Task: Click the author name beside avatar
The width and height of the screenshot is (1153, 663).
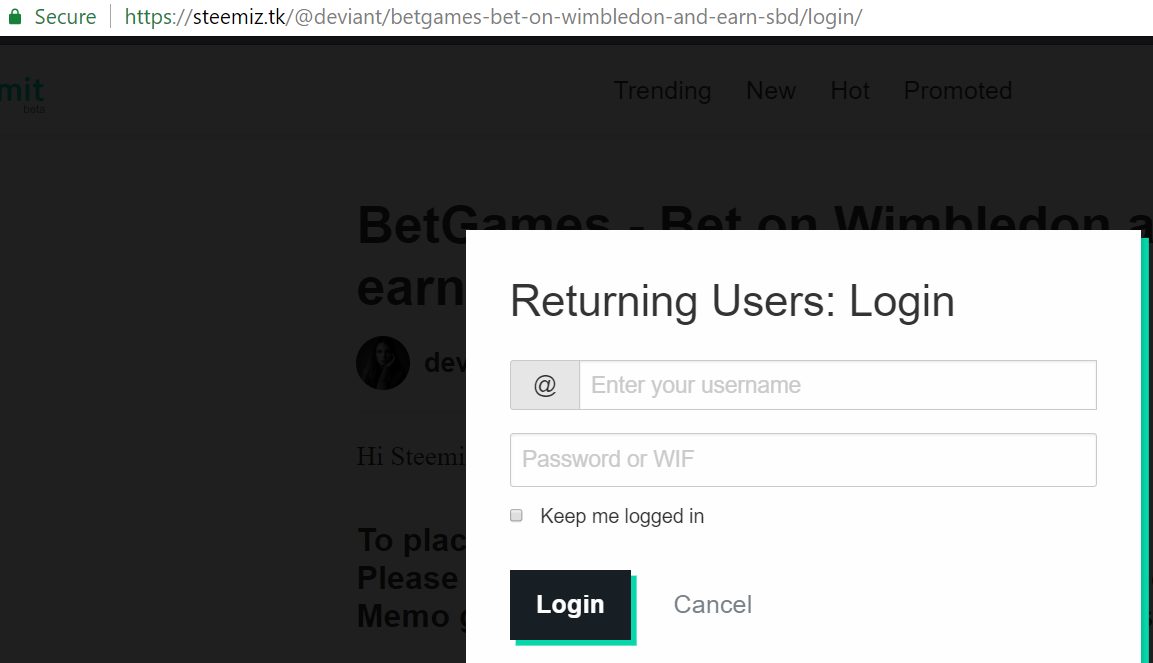Action: 445,362
